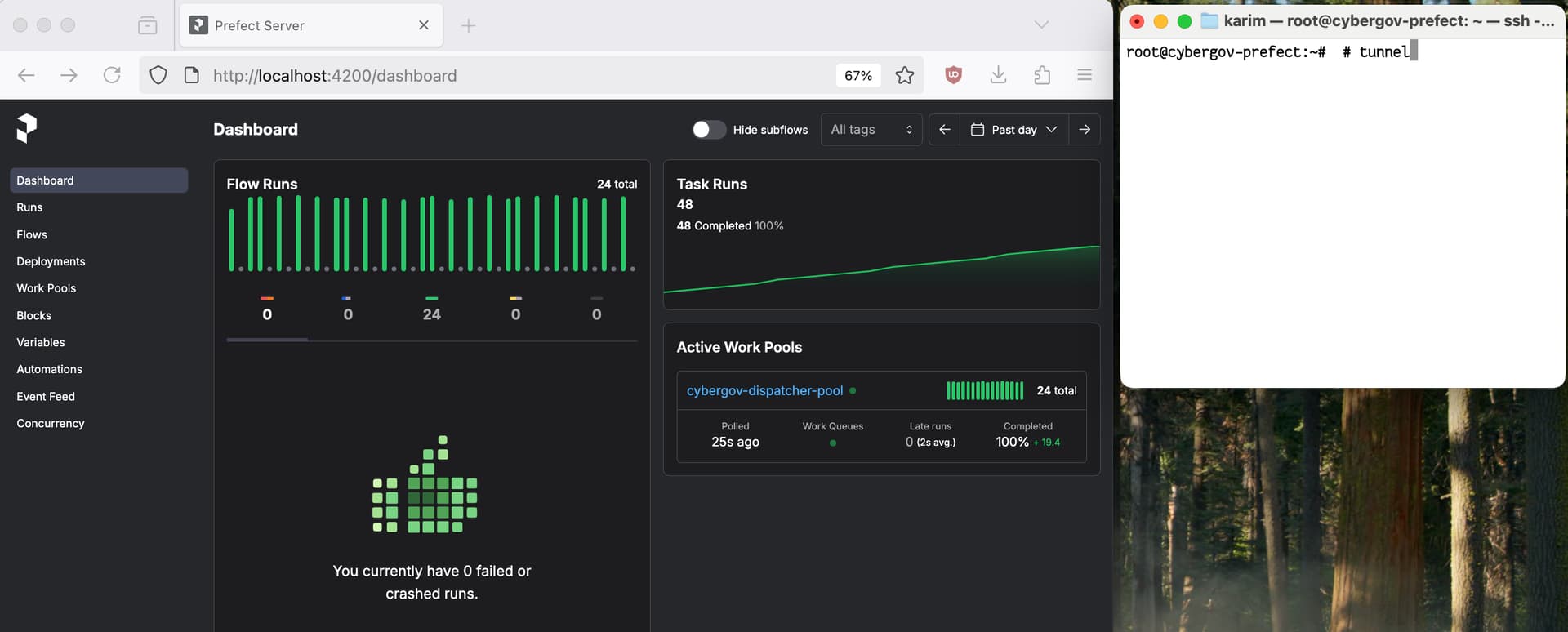Open the shield tracking protection icon
The image size is (1568, 632).
[x=158, y=75]
